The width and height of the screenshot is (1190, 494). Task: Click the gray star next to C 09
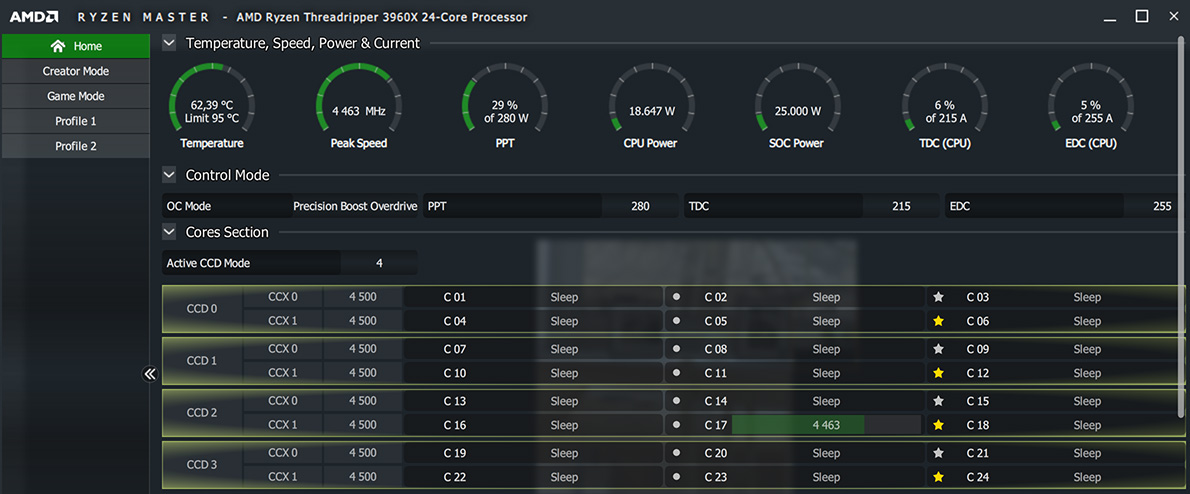point(938,349)
